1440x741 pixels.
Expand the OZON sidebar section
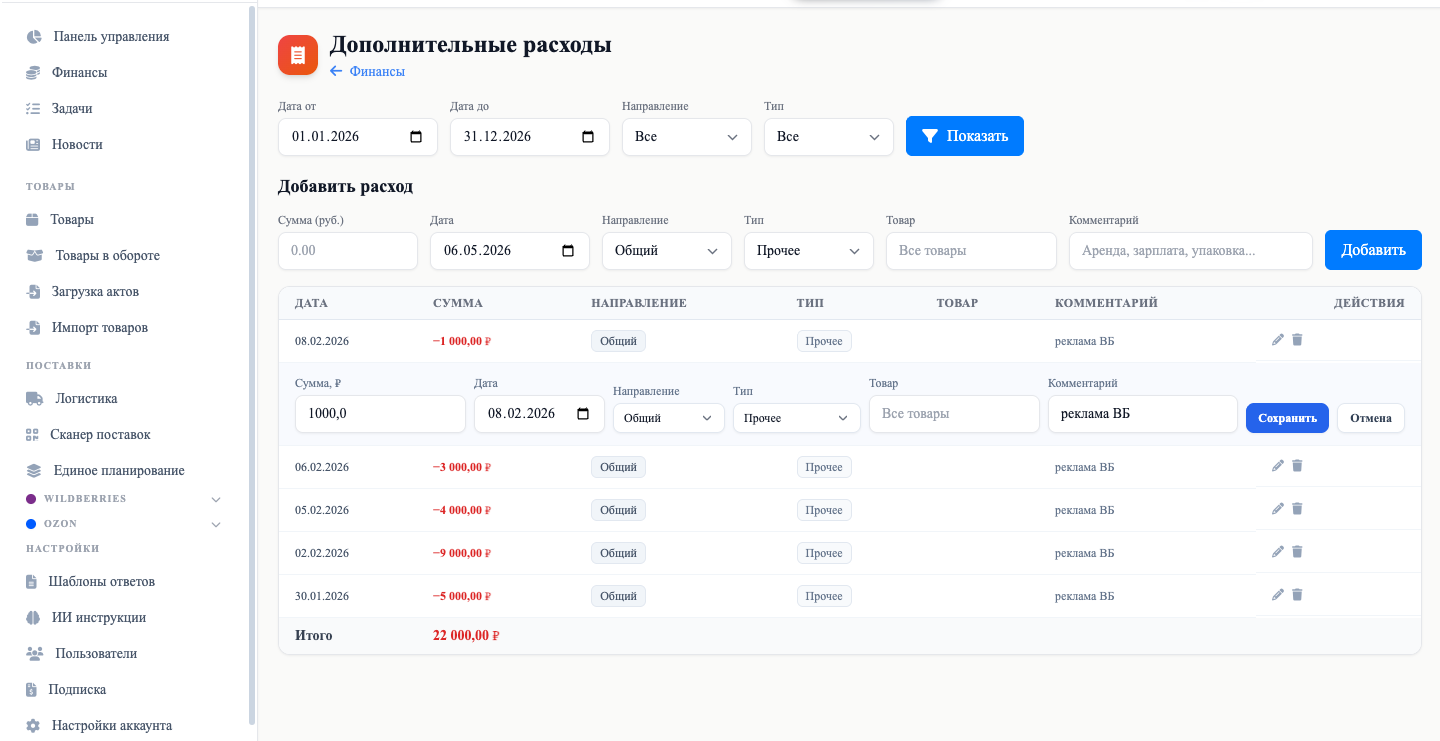click(x=216, y=524)
